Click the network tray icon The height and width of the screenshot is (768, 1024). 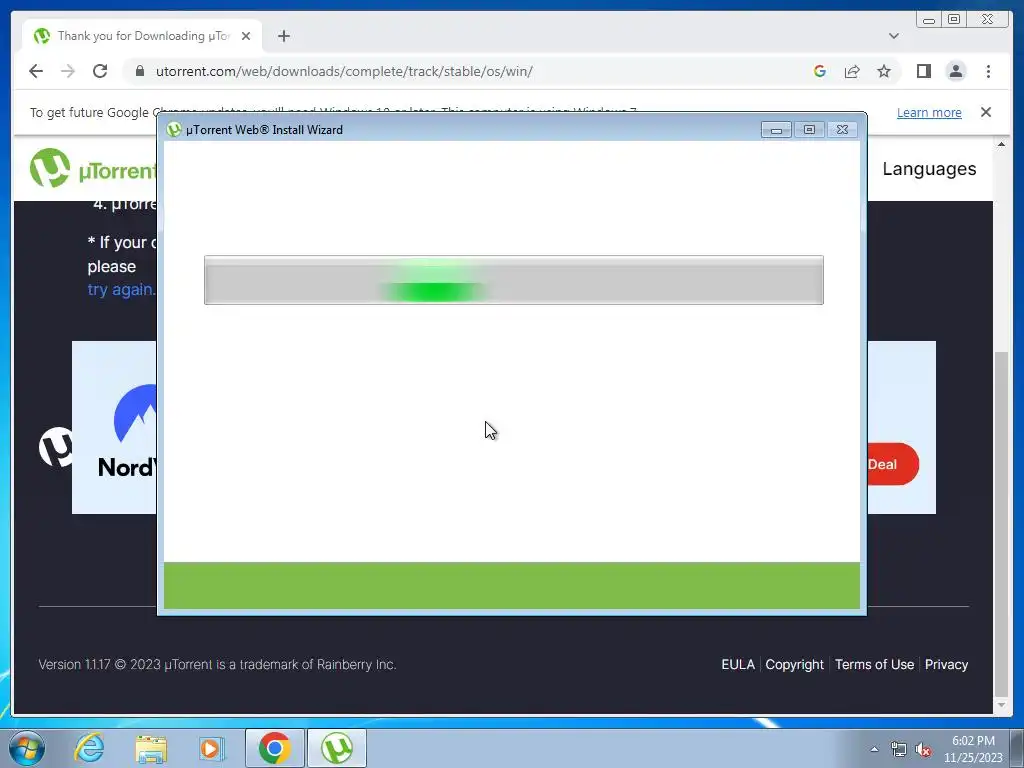tap(899, 750)
